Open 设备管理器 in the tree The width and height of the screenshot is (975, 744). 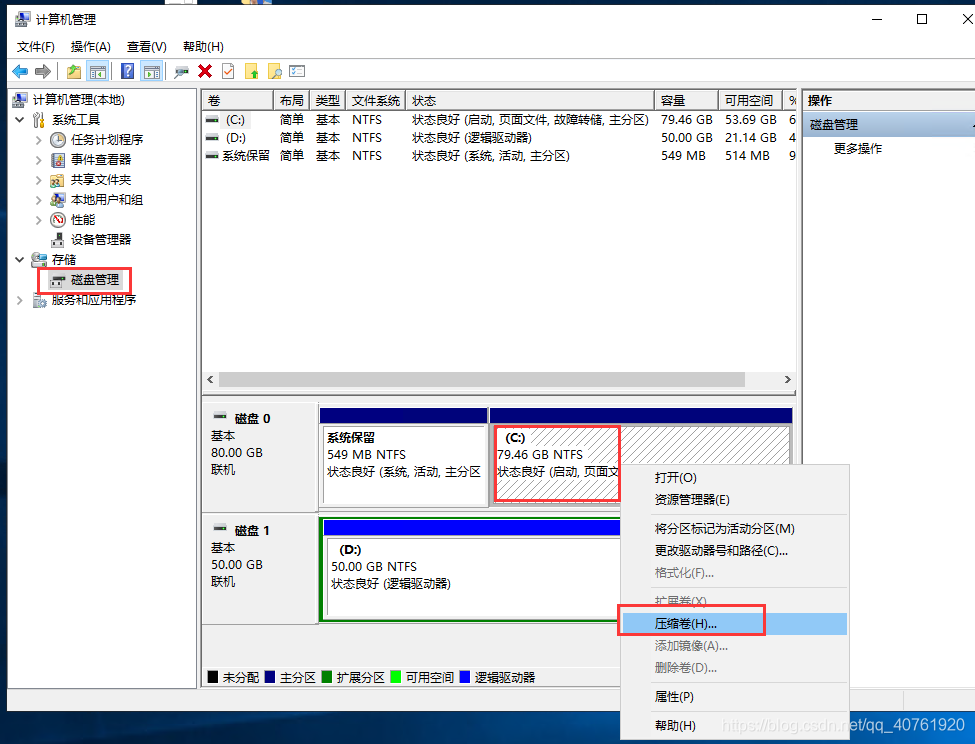click(101, 239)
